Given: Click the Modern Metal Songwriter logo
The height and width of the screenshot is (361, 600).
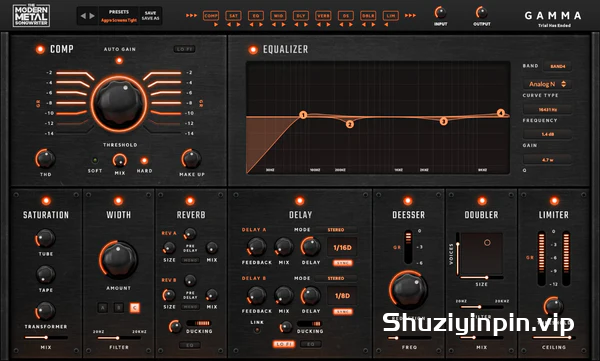Looking at the screenshot, I should point(31,15).
